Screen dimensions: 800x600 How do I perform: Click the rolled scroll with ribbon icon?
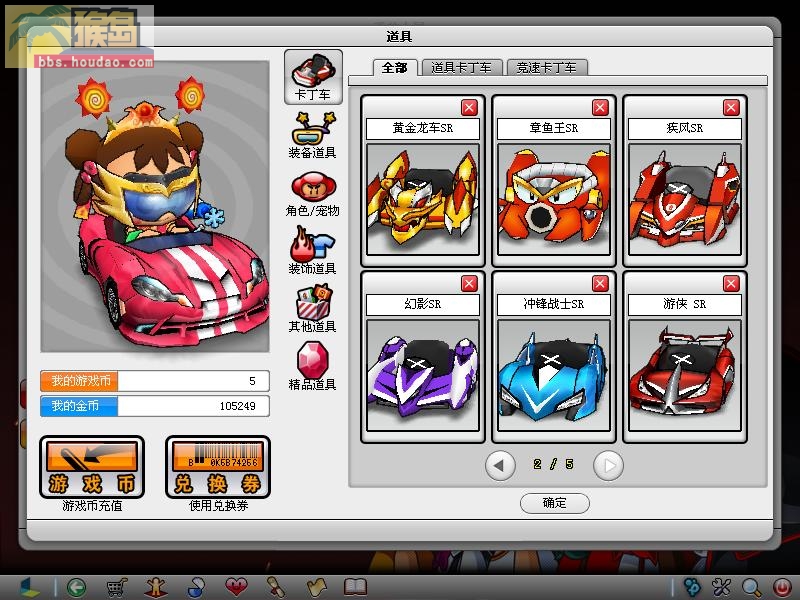coord(276,587)
